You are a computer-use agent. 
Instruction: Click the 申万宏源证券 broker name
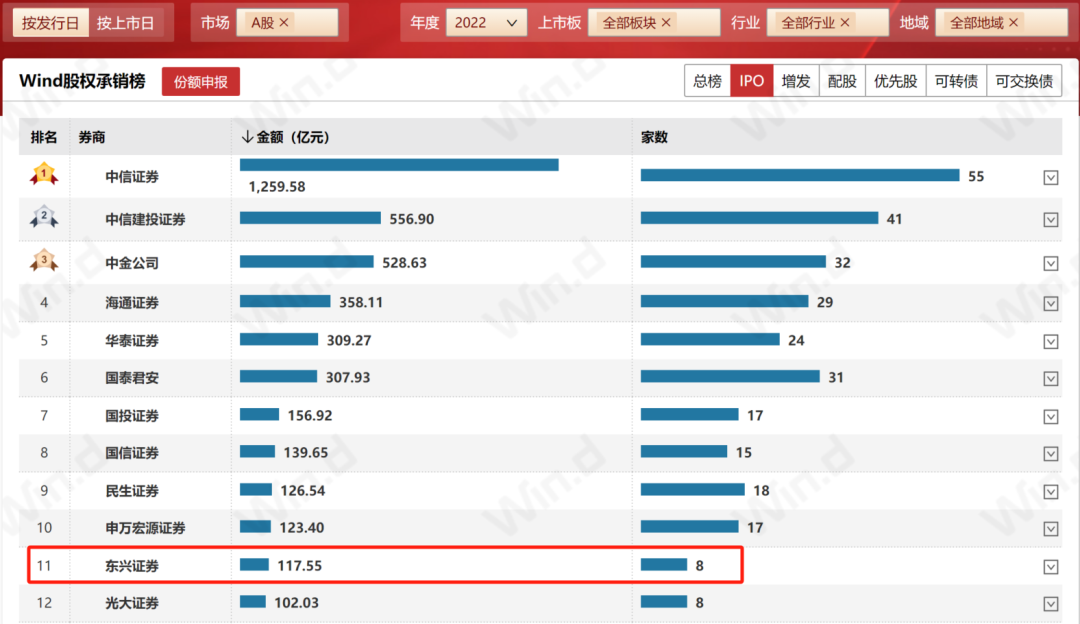145,528
